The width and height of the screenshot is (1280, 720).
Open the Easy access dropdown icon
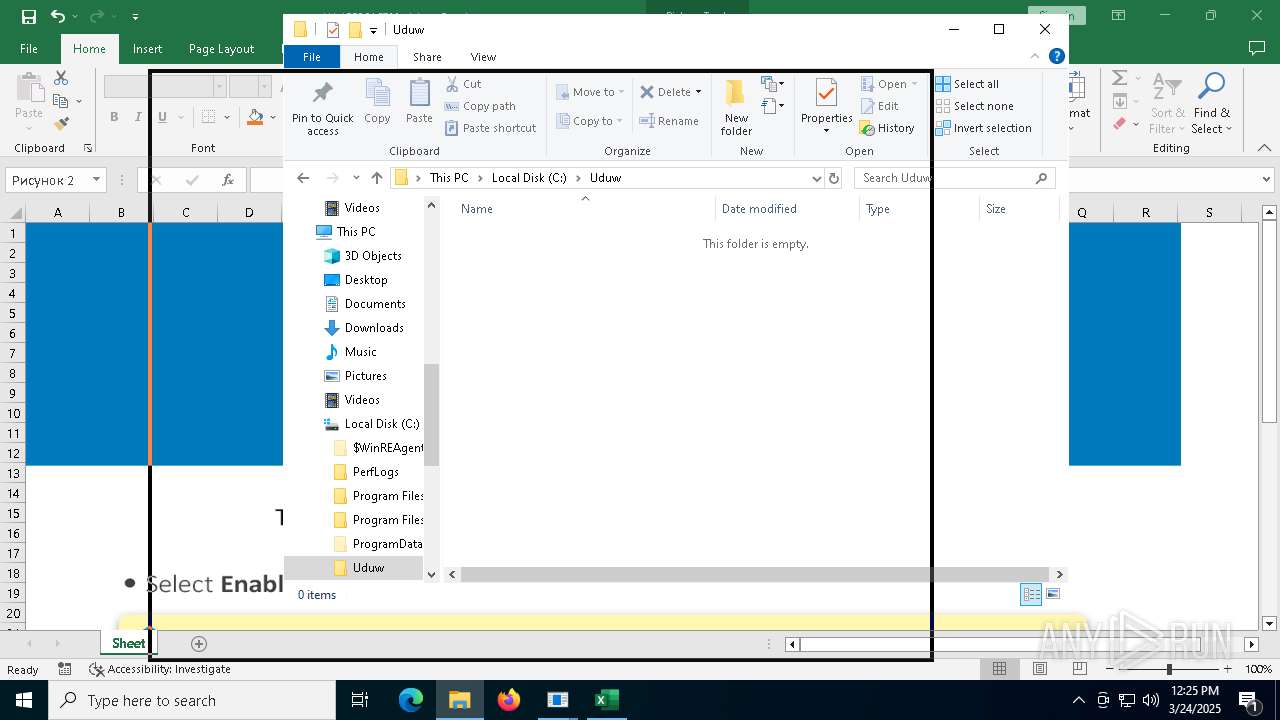772,105
